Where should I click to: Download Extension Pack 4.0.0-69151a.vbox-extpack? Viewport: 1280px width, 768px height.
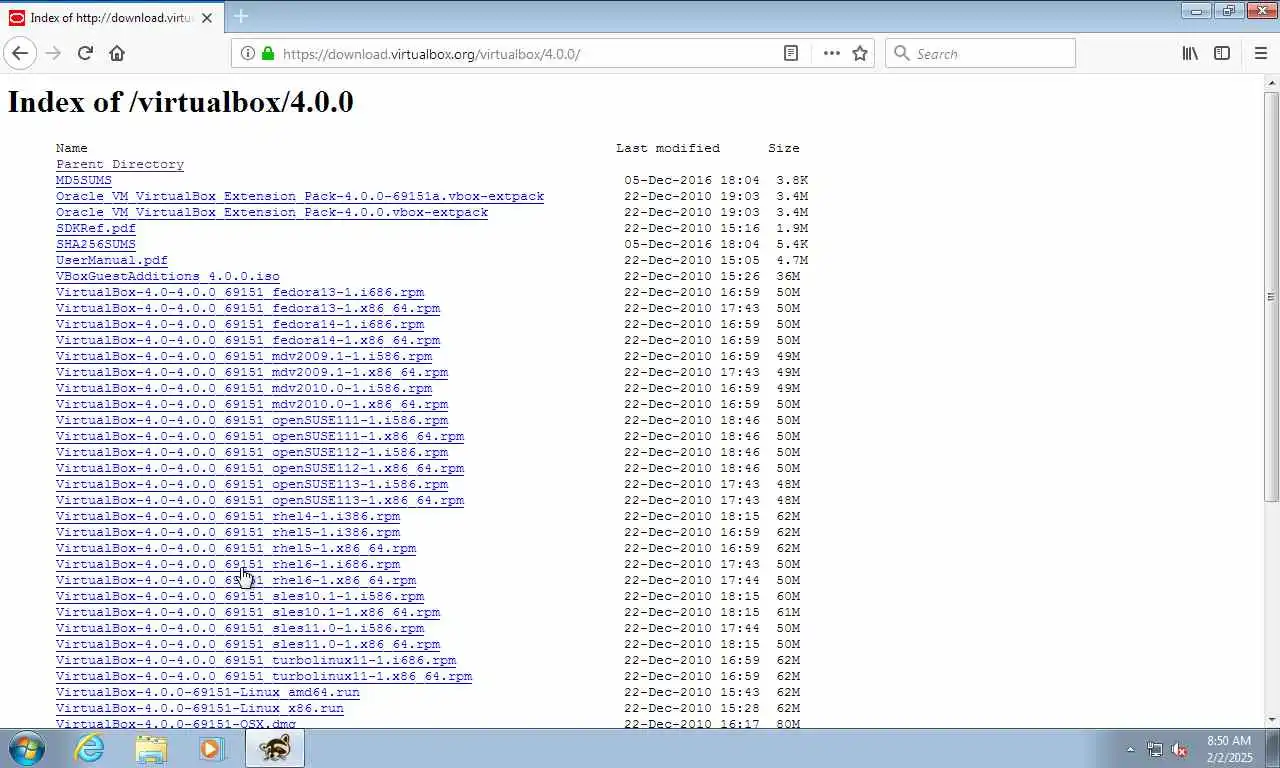point(300,196)
